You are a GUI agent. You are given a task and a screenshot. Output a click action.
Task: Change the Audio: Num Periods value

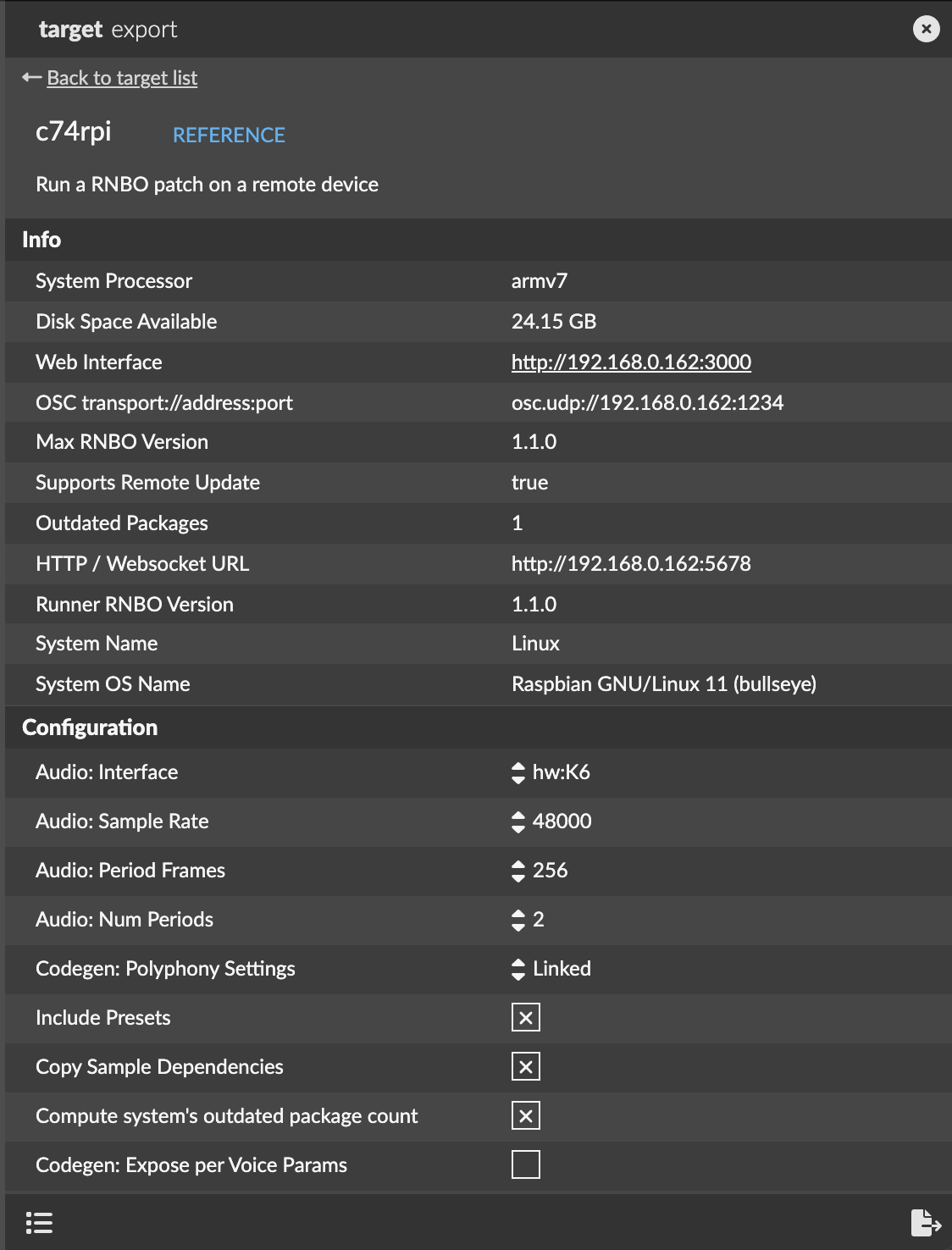click(x=528, y=920)
